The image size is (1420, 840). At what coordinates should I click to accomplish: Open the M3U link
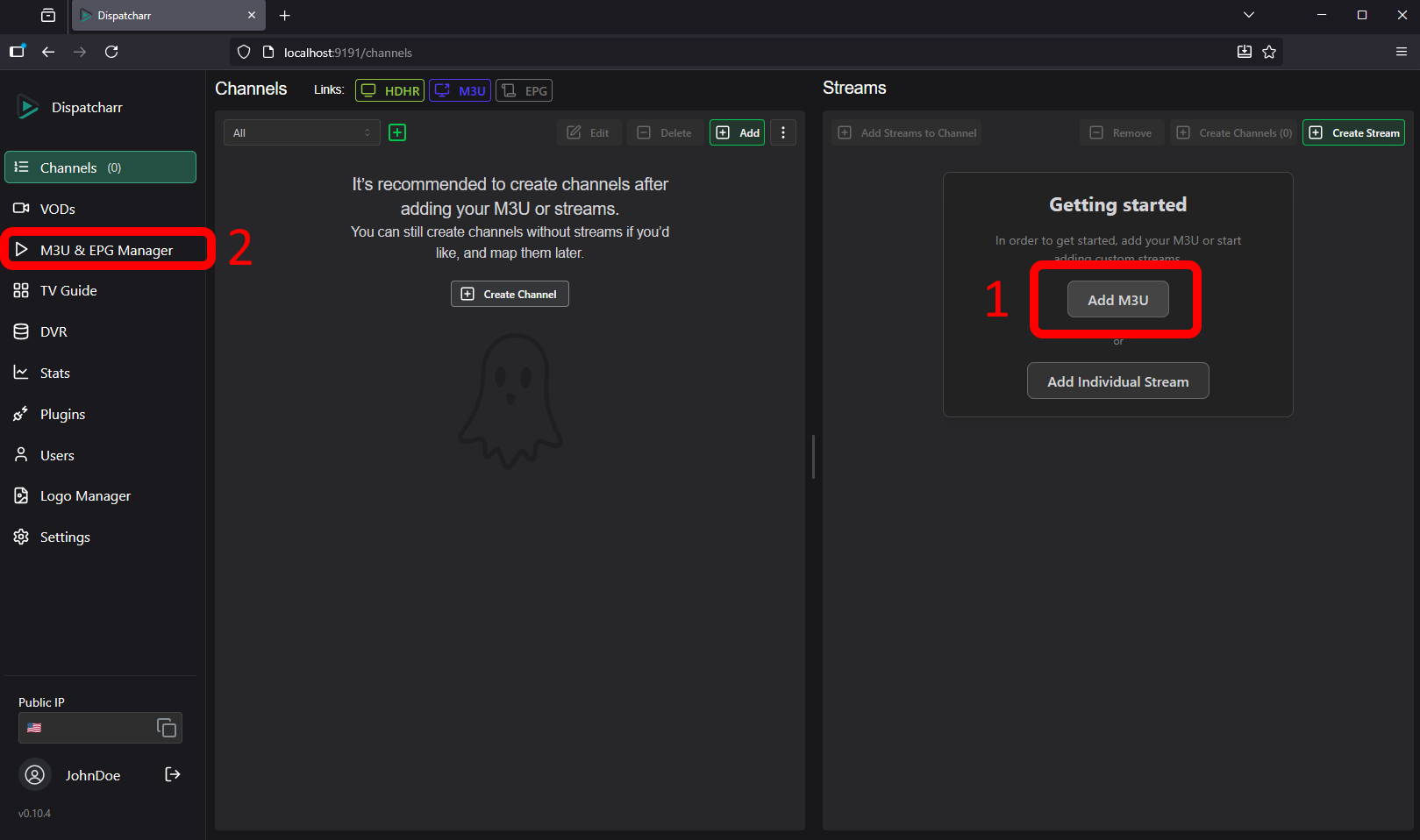coord(460,90)
